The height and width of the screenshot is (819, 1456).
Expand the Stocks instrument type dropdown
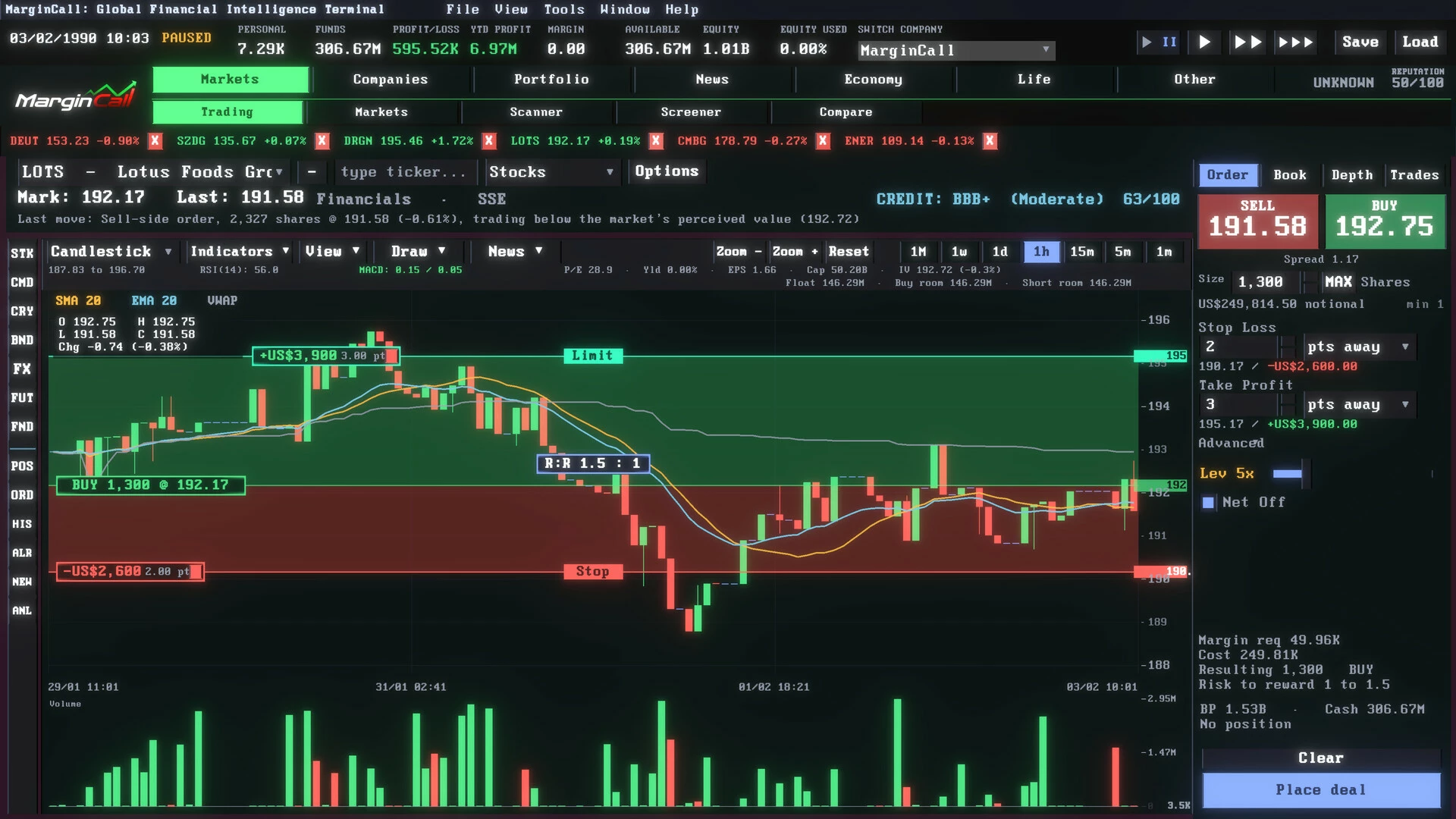pos(551,172)
